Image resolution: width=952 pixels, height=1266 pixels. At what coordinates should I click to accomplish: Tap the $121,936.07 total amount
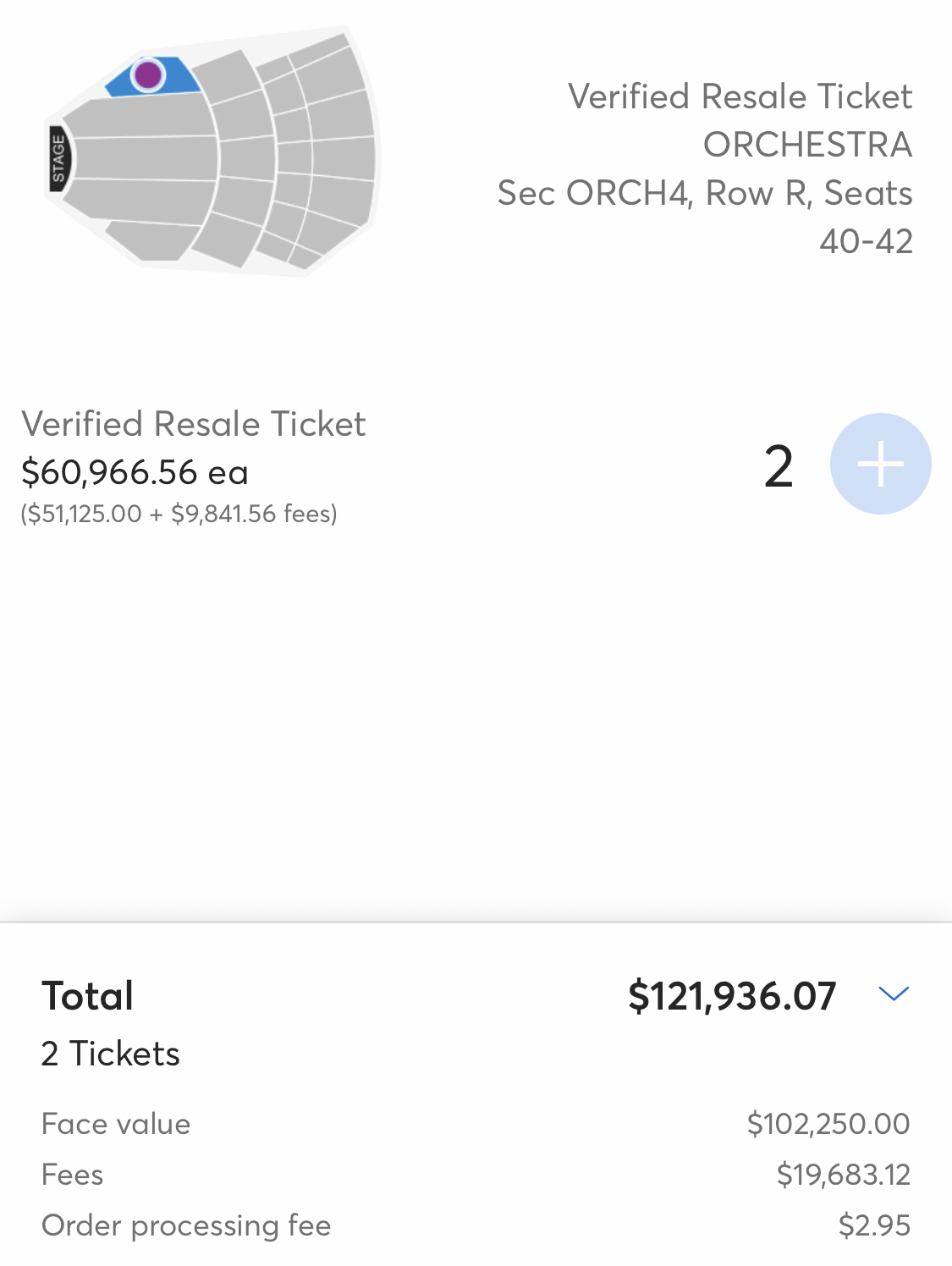732,996
